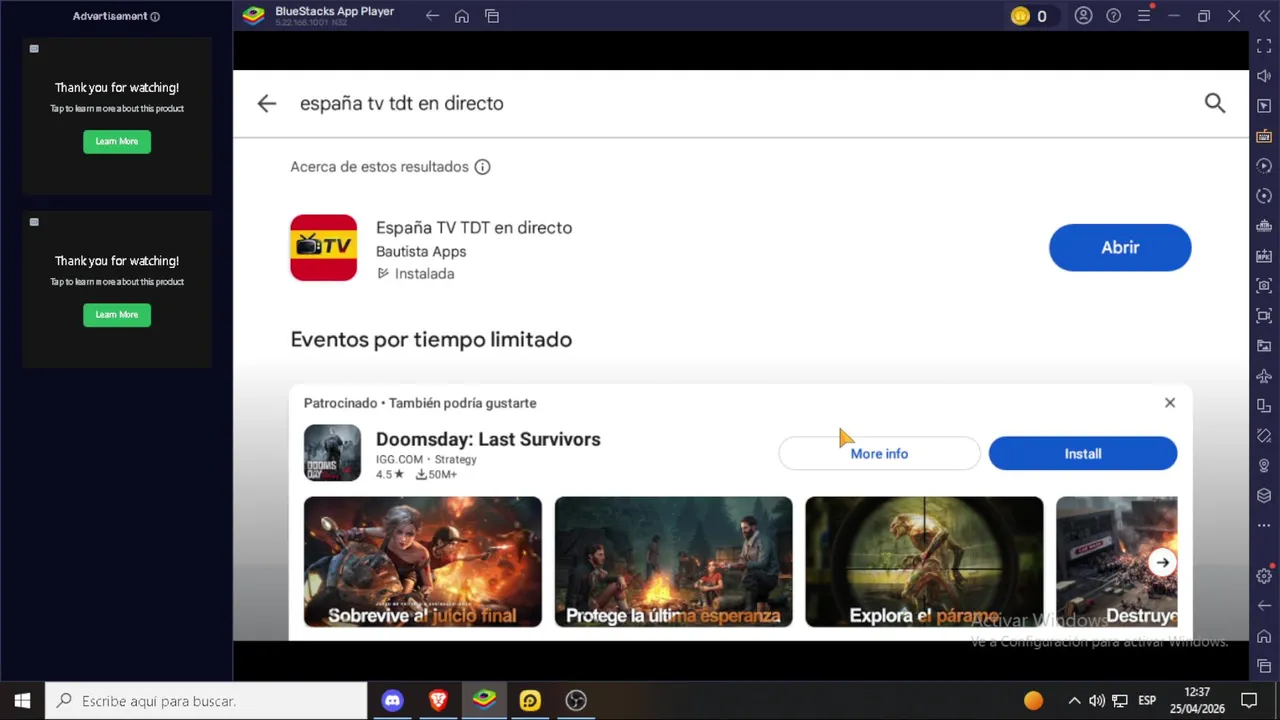This screenshot has height=720, width=1280.
Task: Click the BlueStacks top-bar back arrow
Action: coord(432,16)
